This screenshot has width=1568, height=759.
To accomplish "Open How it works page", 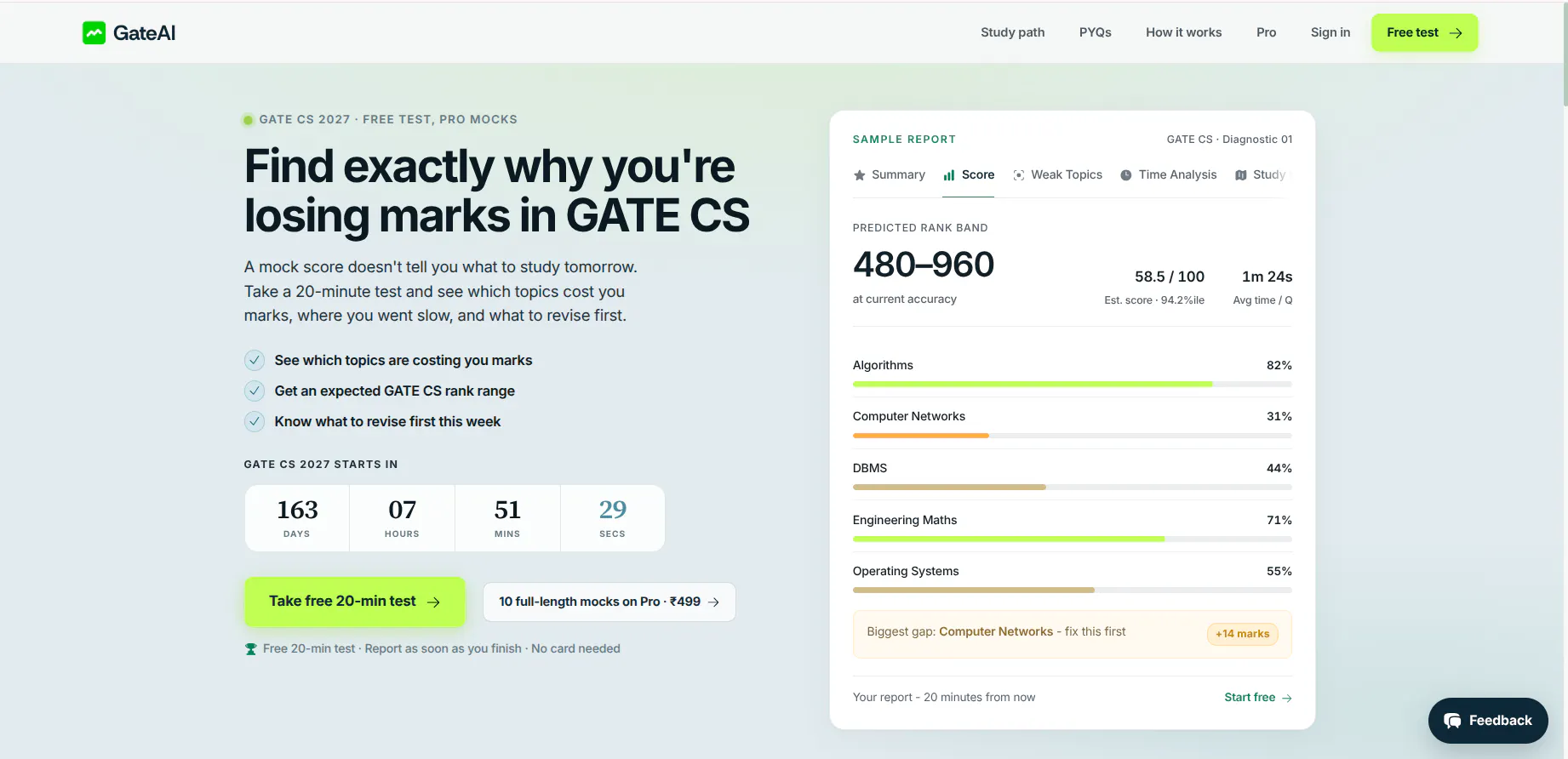I will 1183,32.
